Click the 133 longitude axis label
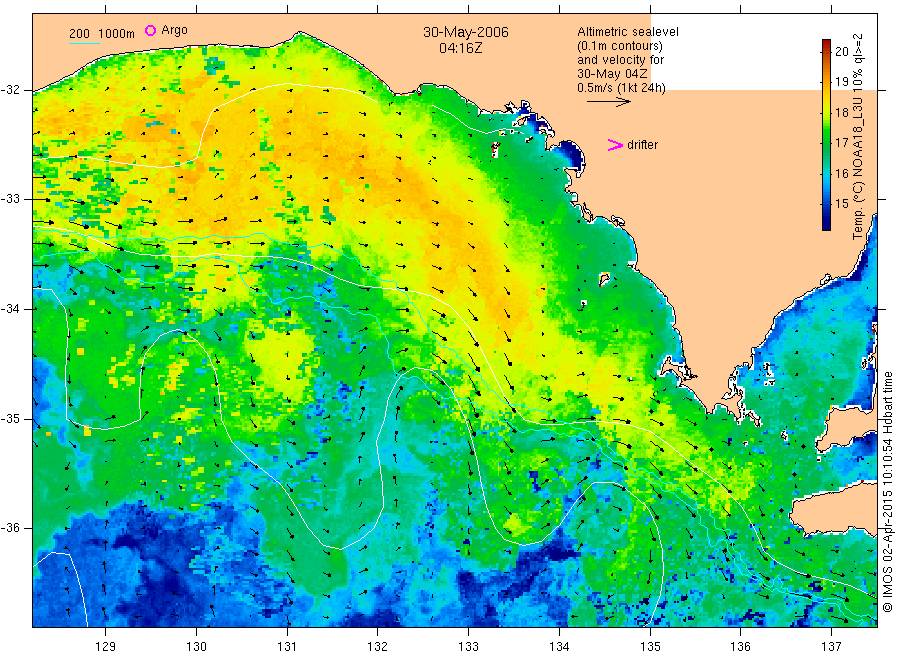The image size is (900, 660). pyautogui.click(x=468, y=647)
